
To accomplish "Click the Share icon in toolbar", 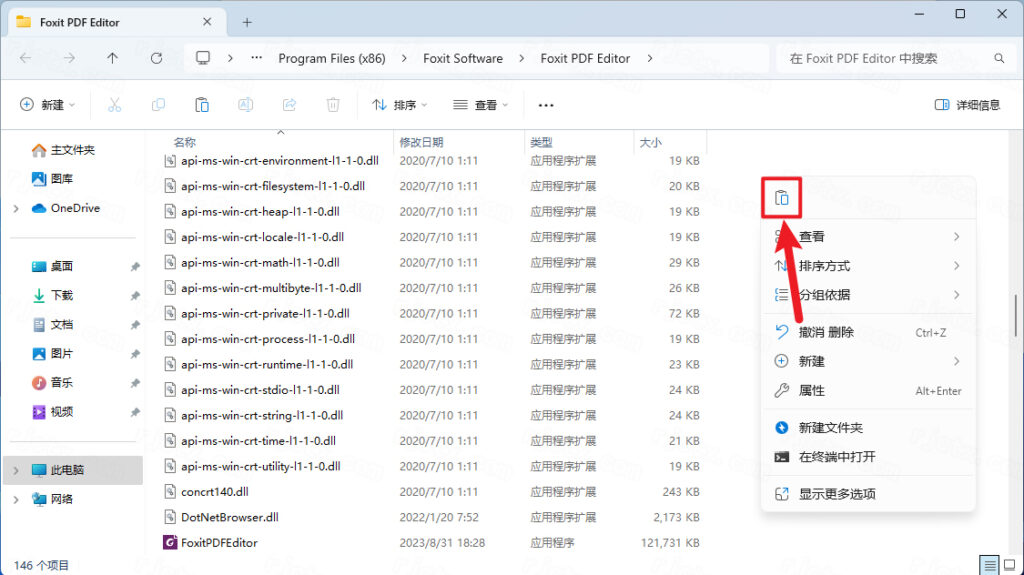I will 289,105.
